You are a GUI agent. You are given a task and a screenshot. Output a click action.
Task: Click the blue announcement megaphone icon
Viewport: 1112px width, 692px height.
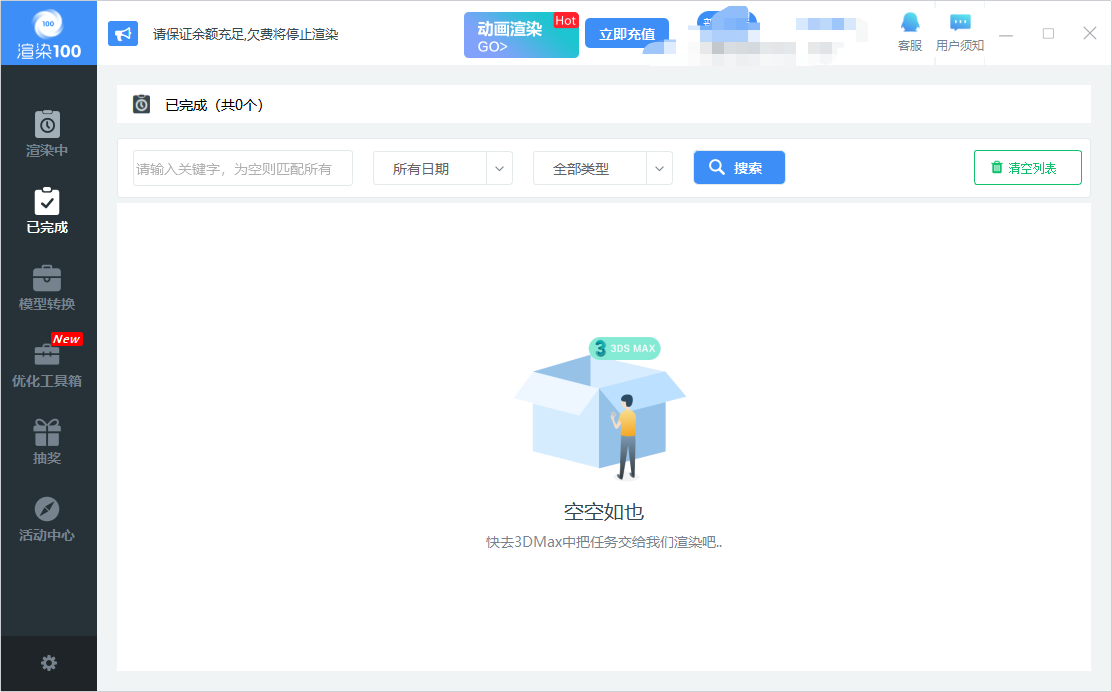(x=123, y=33)
